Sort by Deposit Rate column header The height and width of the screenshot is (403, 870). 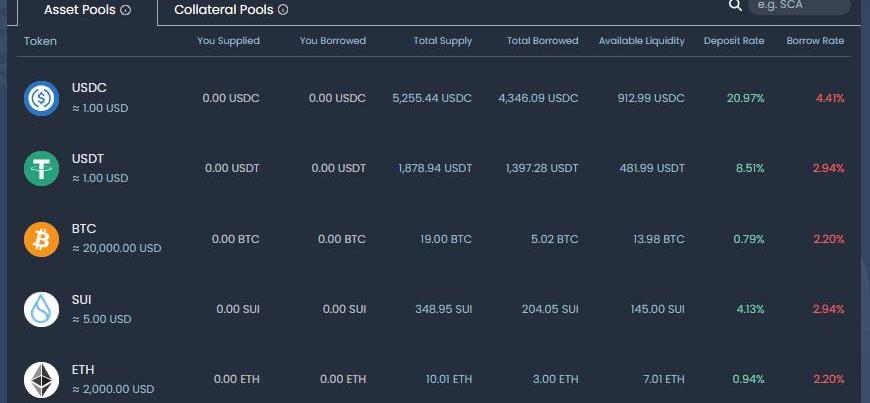click(x=734, y=41)
